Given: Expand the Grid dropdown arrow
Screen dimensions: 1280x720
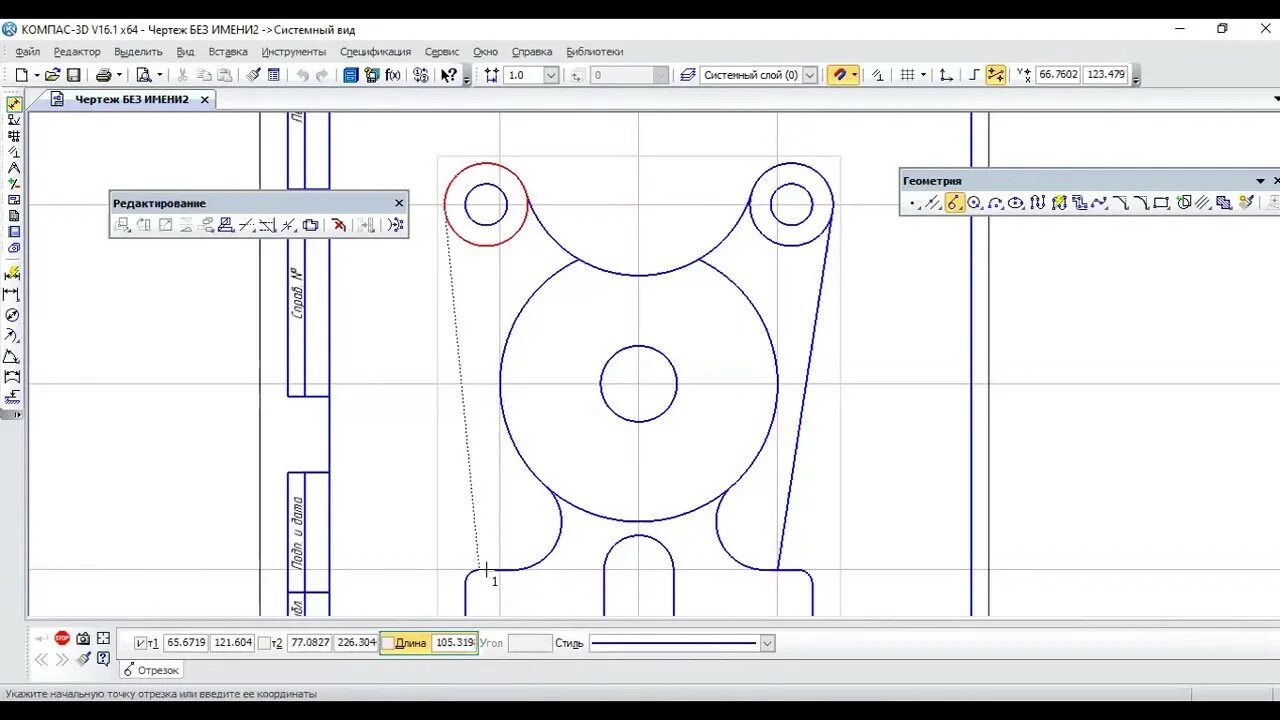Looking at the screenshot, I should [x=923, y=75].
